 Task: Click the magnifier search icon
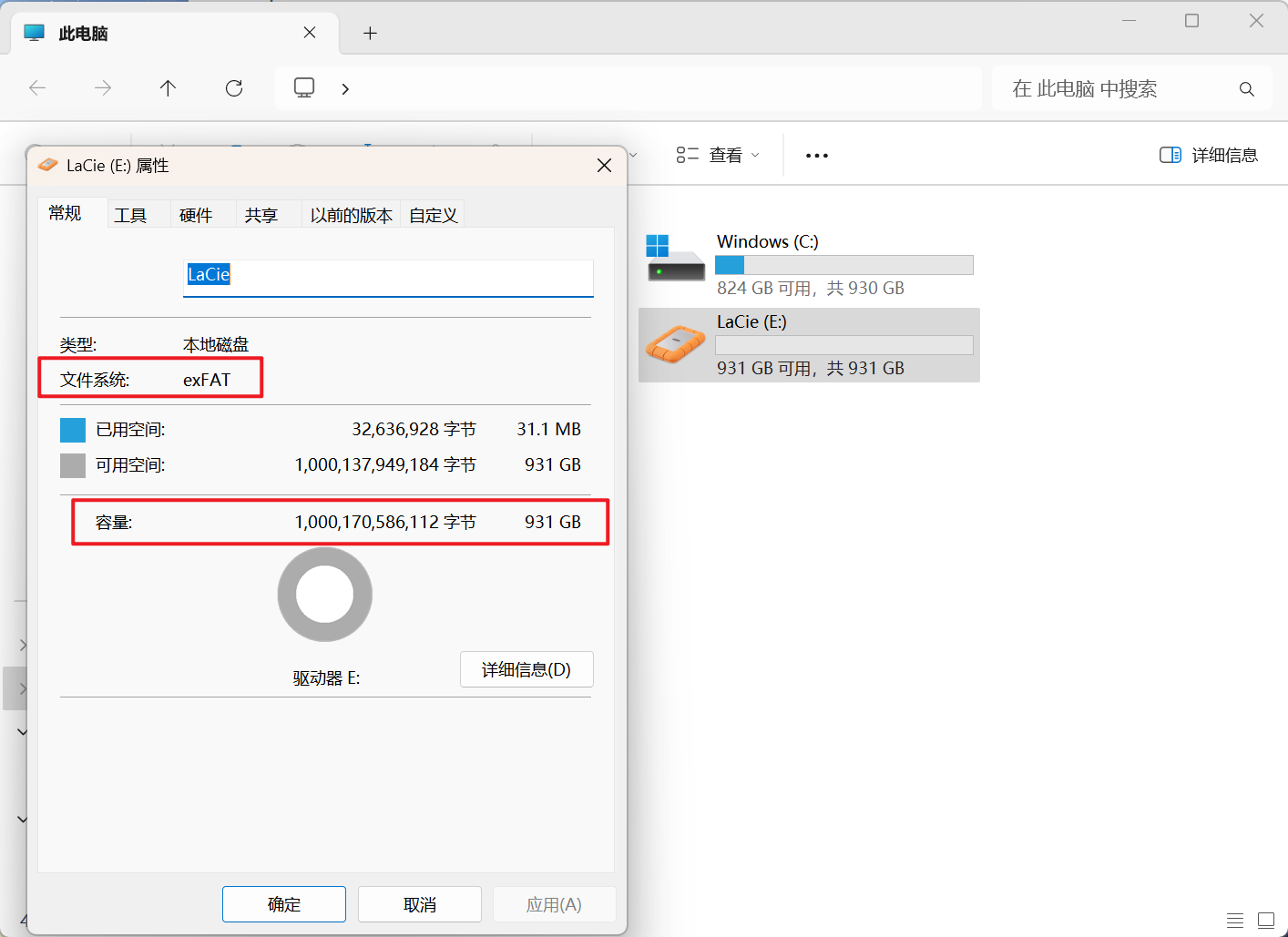pyautogui.click(x=1247, y=88)
